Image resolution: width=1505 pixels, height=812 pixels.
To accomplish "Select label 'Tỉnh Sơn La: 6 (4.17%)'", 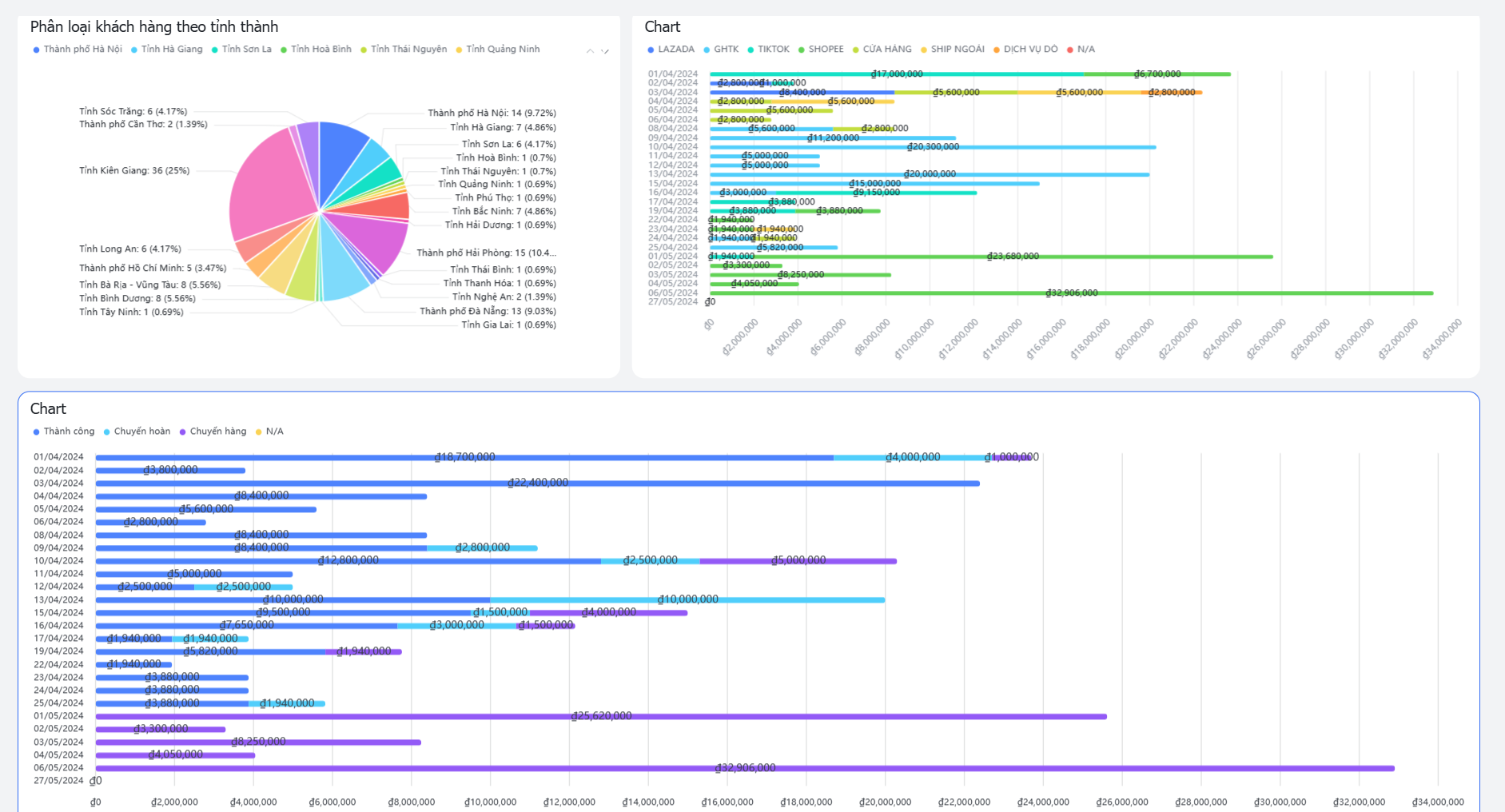I will [x=508, y=145].
